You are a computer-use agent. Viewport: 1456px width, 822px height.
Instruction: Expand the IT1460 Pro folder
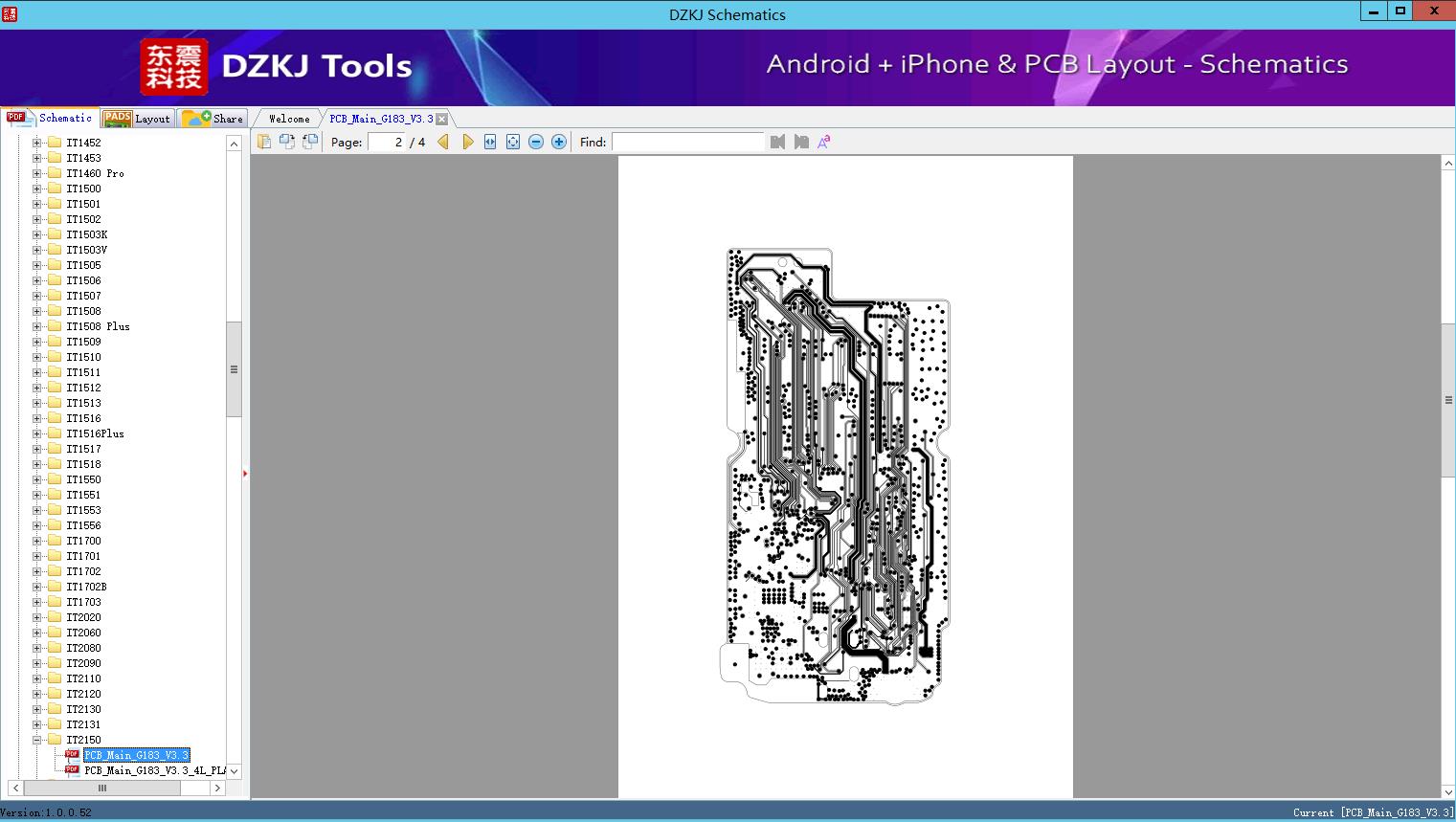[x=36, y=173]
